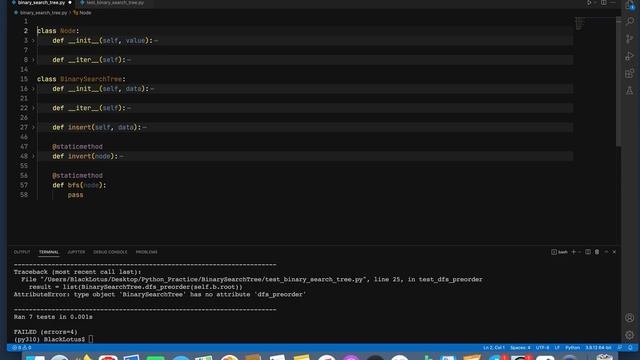Split the editor with the split icon
The image size is (640, 360).
click(x=604, y=2)
